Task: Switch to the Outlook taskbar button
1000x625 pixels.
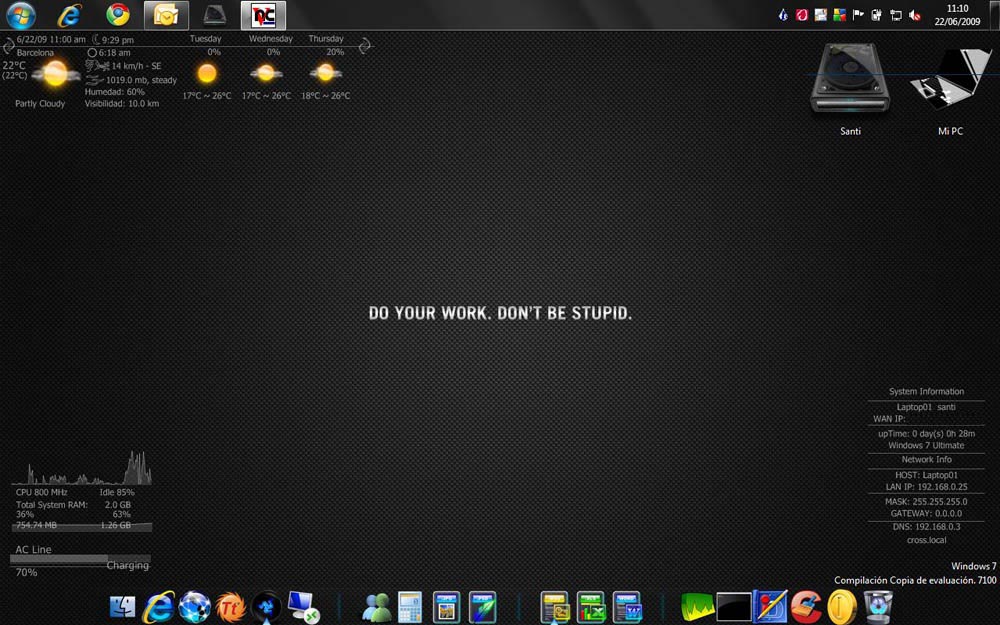Action: pyautogui.click(x=166, y=15)
